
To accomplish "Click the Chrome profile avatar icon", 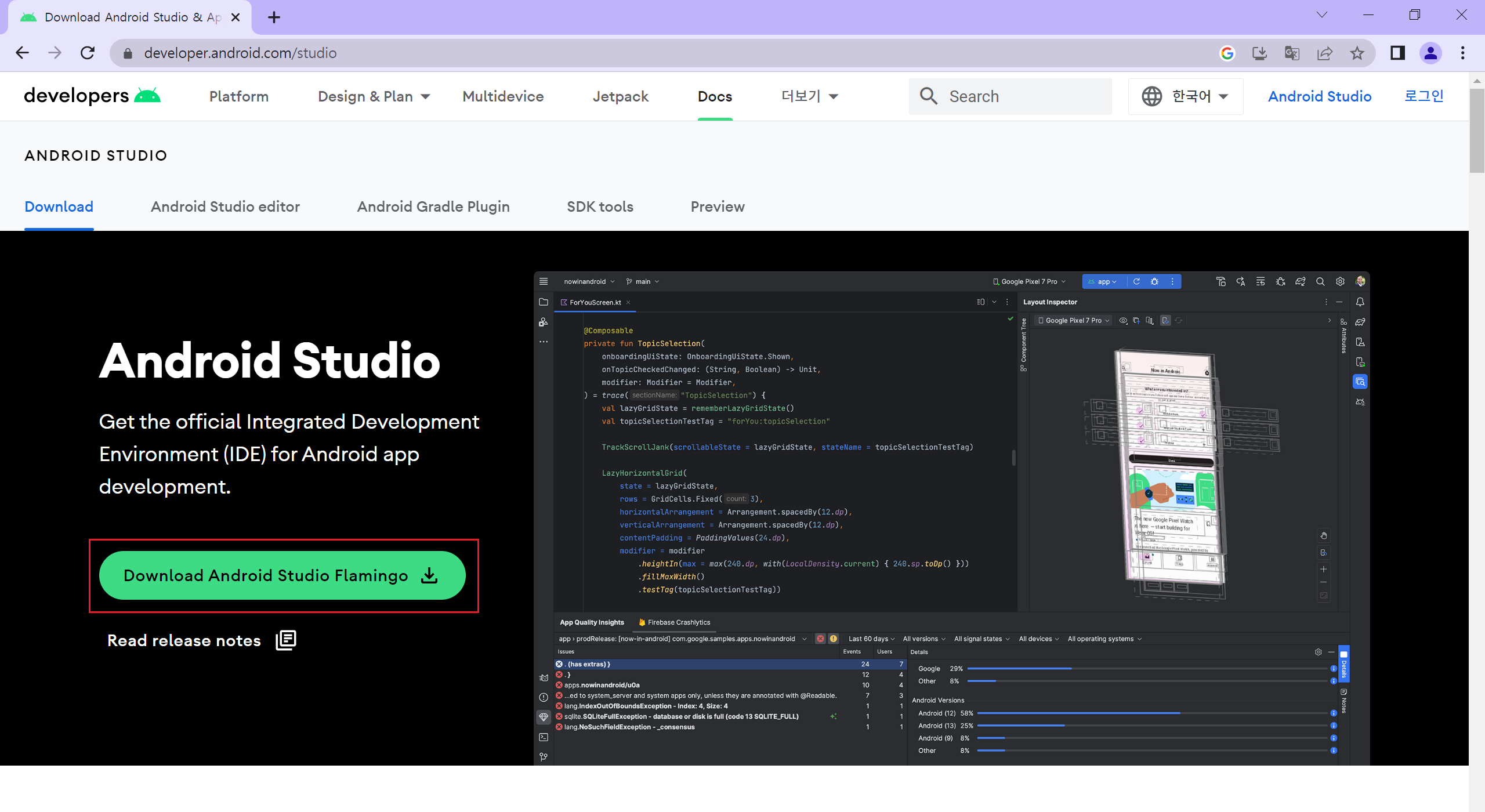I will [x=1430, y=53].
